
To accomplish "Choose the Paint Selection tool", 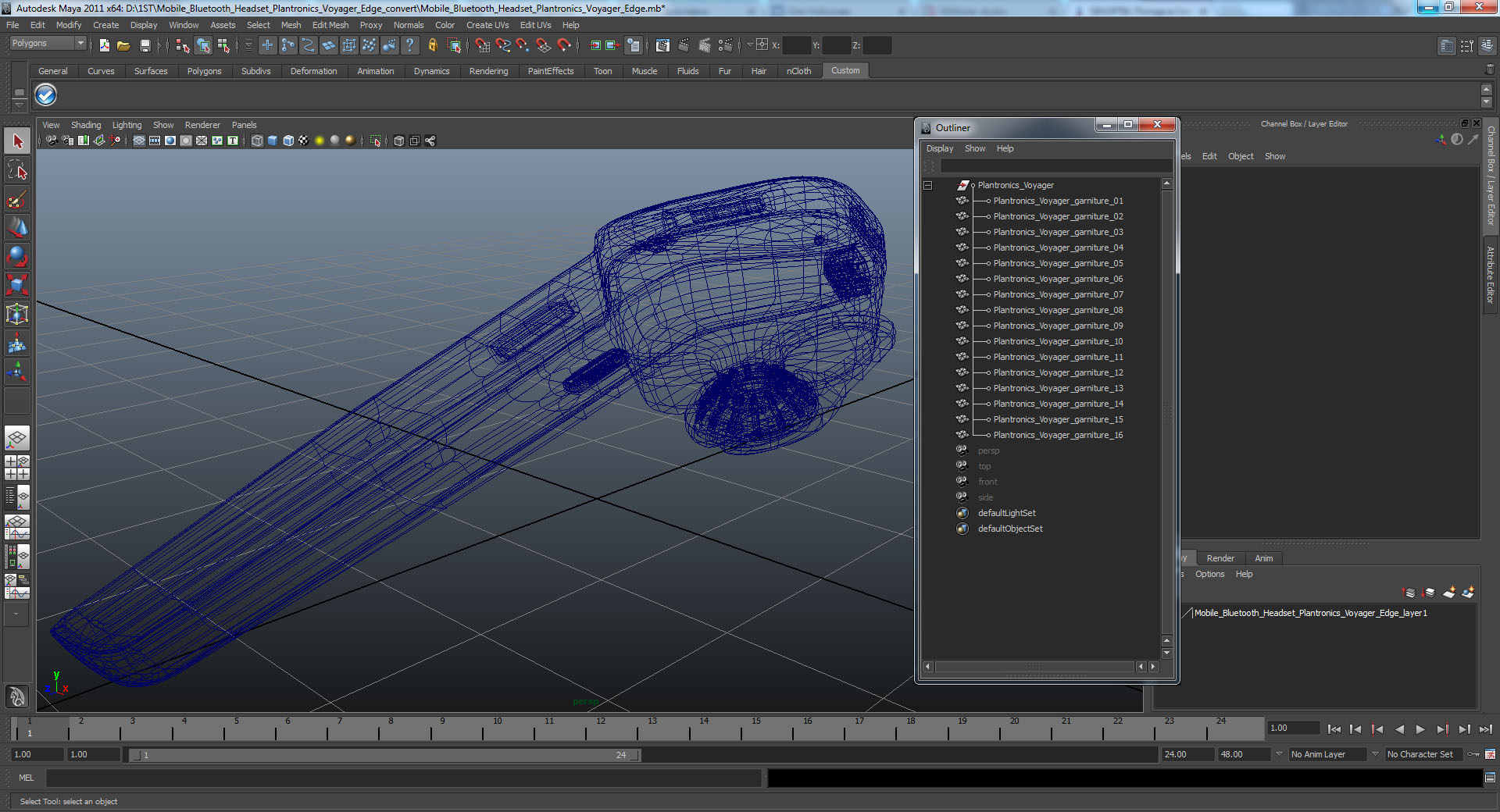I will pyautogui.click(x=17, y=199).
